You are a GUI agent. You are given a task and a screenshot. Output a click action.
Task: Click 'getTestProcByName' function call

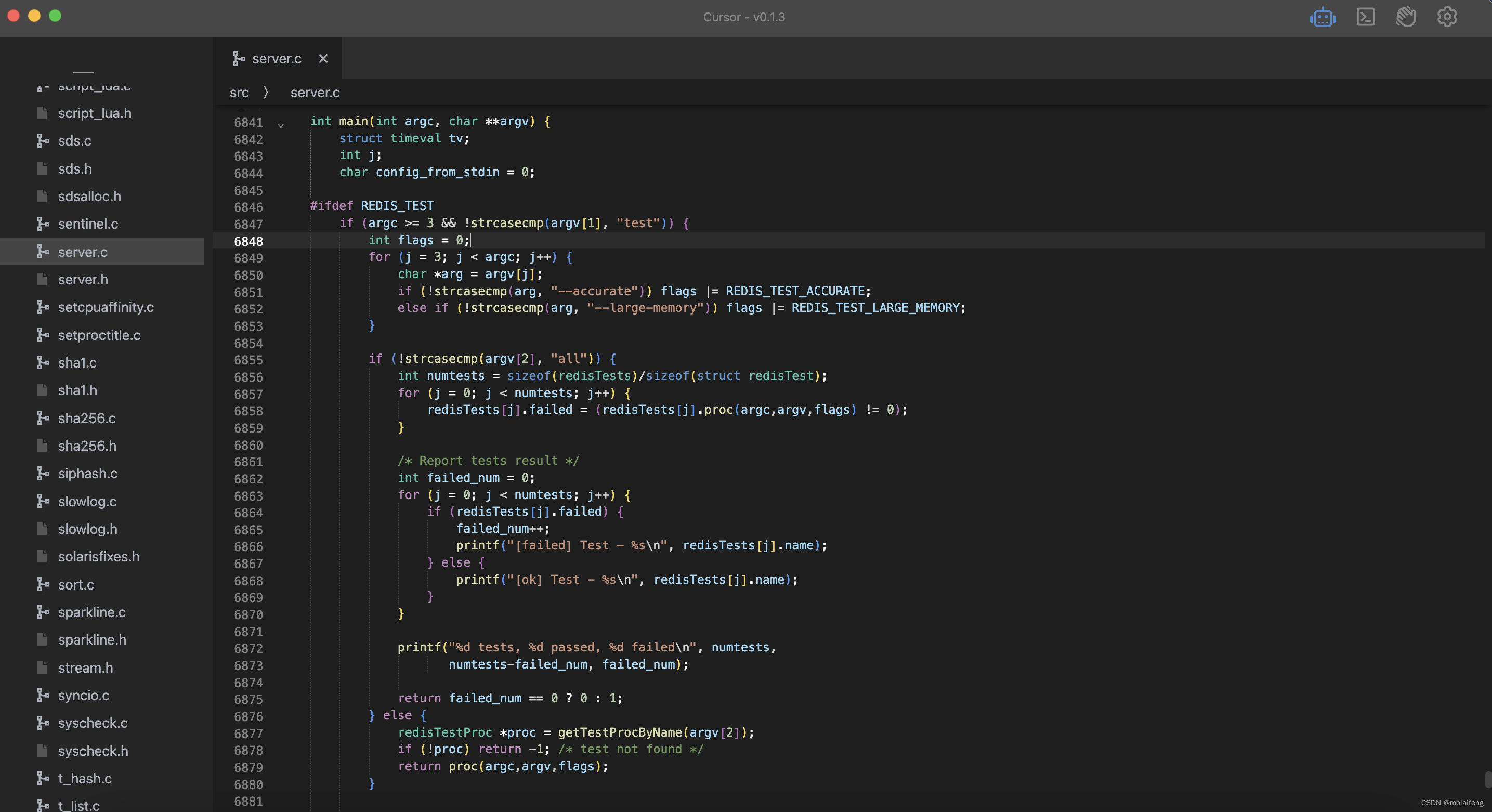[620, 732]
